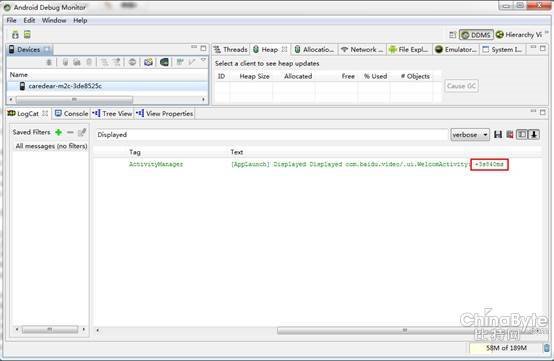Save the LogCat log with floppy icon
The height and width of the screenshot is (361, 554).
pyautogui.click(x=498, y=135)
